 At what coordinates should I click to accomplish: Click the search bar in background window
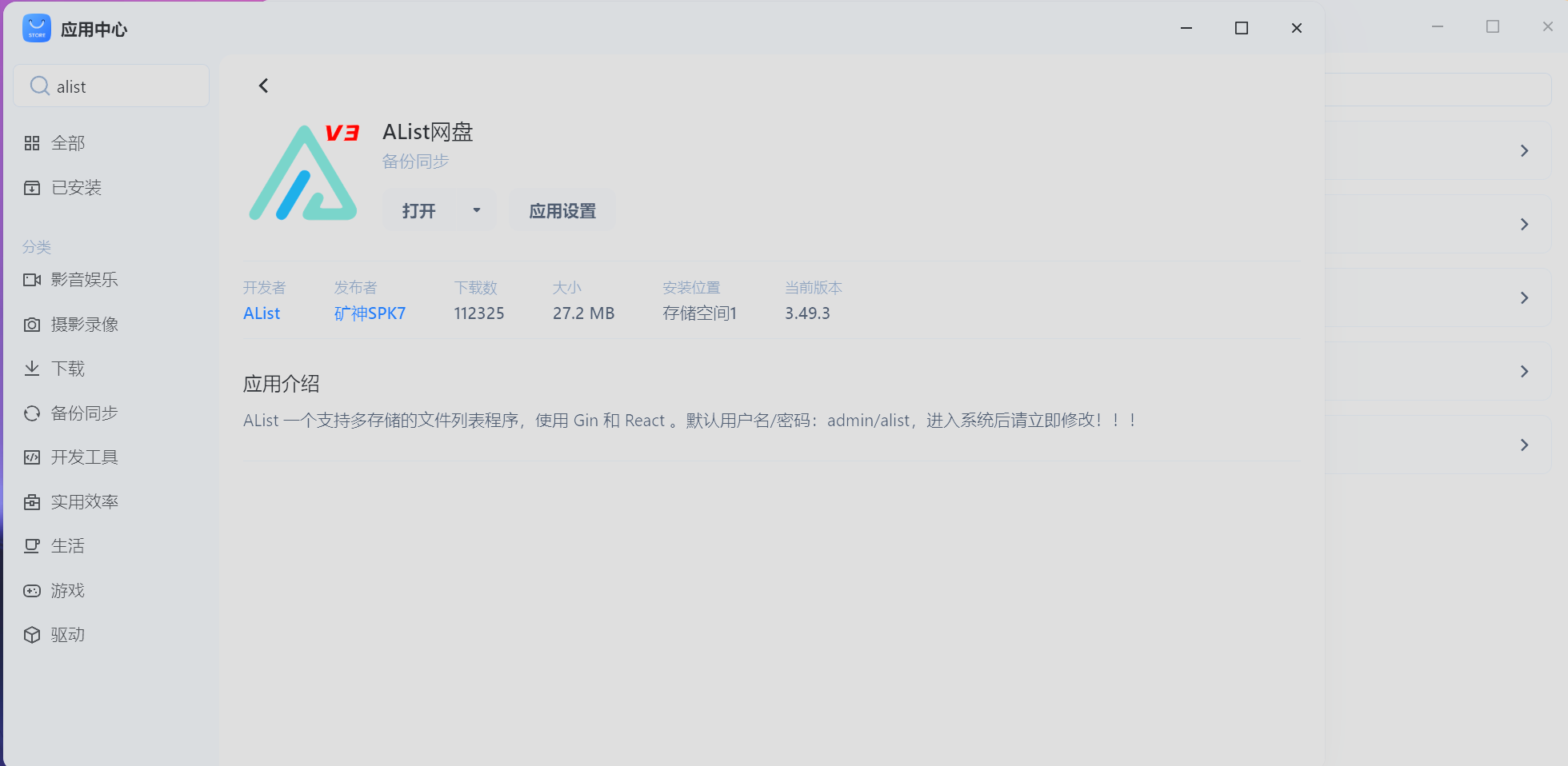point(1438,90)
